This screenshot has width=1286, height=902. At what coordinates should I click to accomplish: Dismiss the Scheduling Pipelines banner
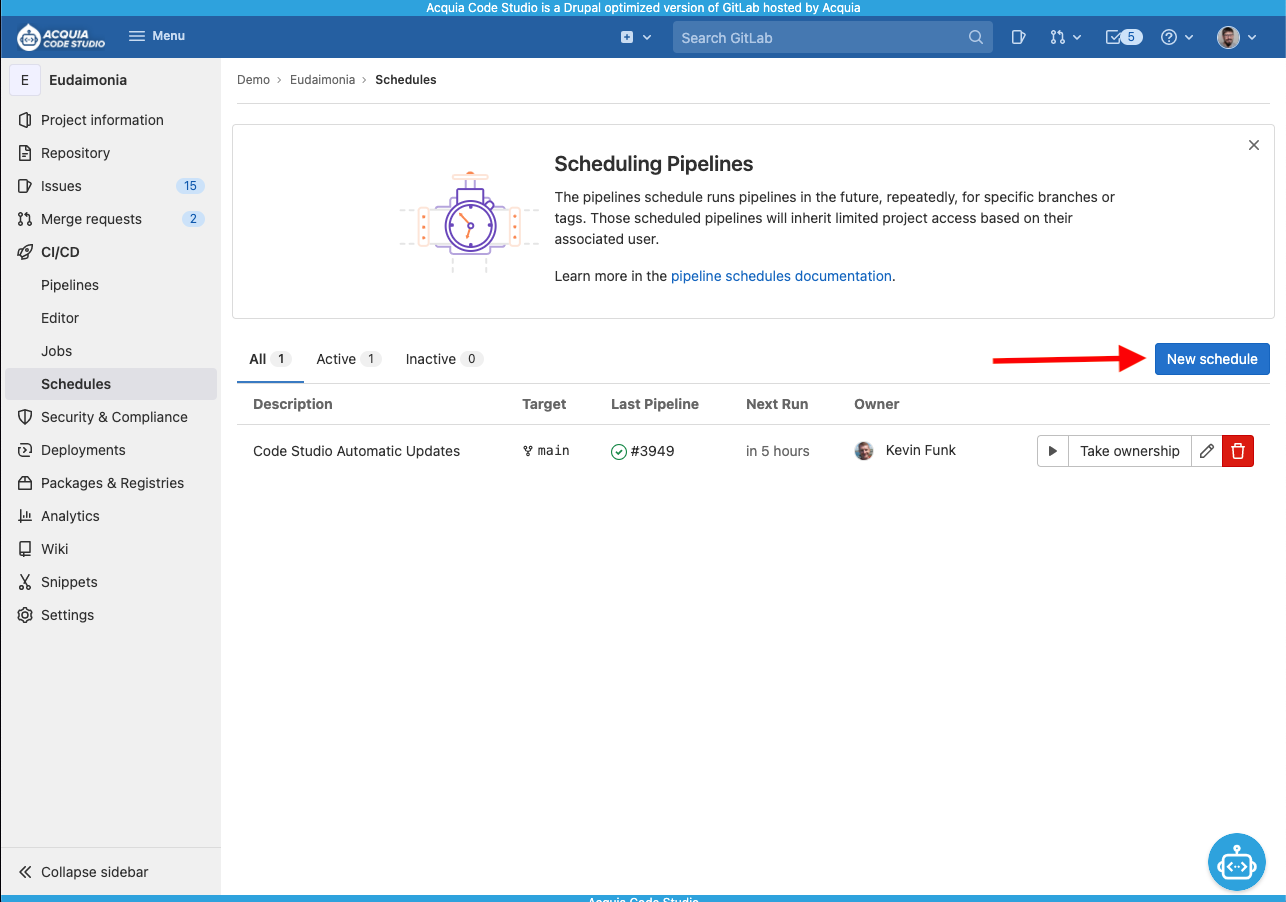tap(1254, 145)
